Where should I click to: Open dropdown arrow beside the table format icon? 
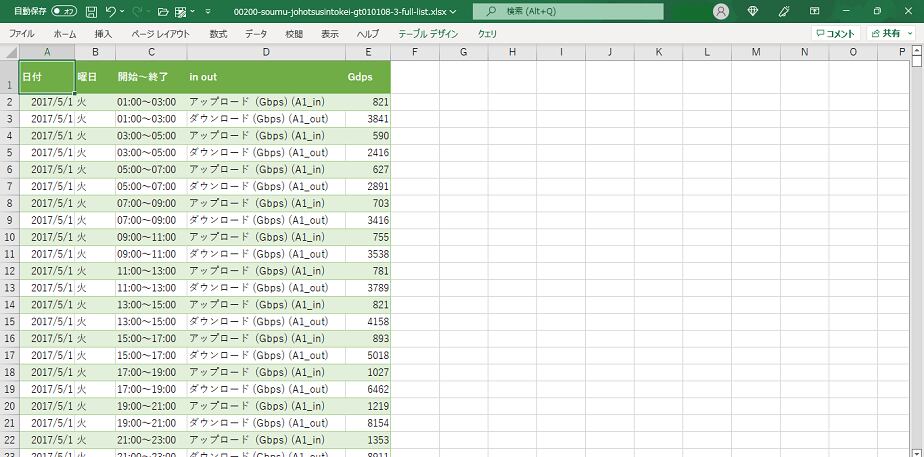[x=193, y=11]
